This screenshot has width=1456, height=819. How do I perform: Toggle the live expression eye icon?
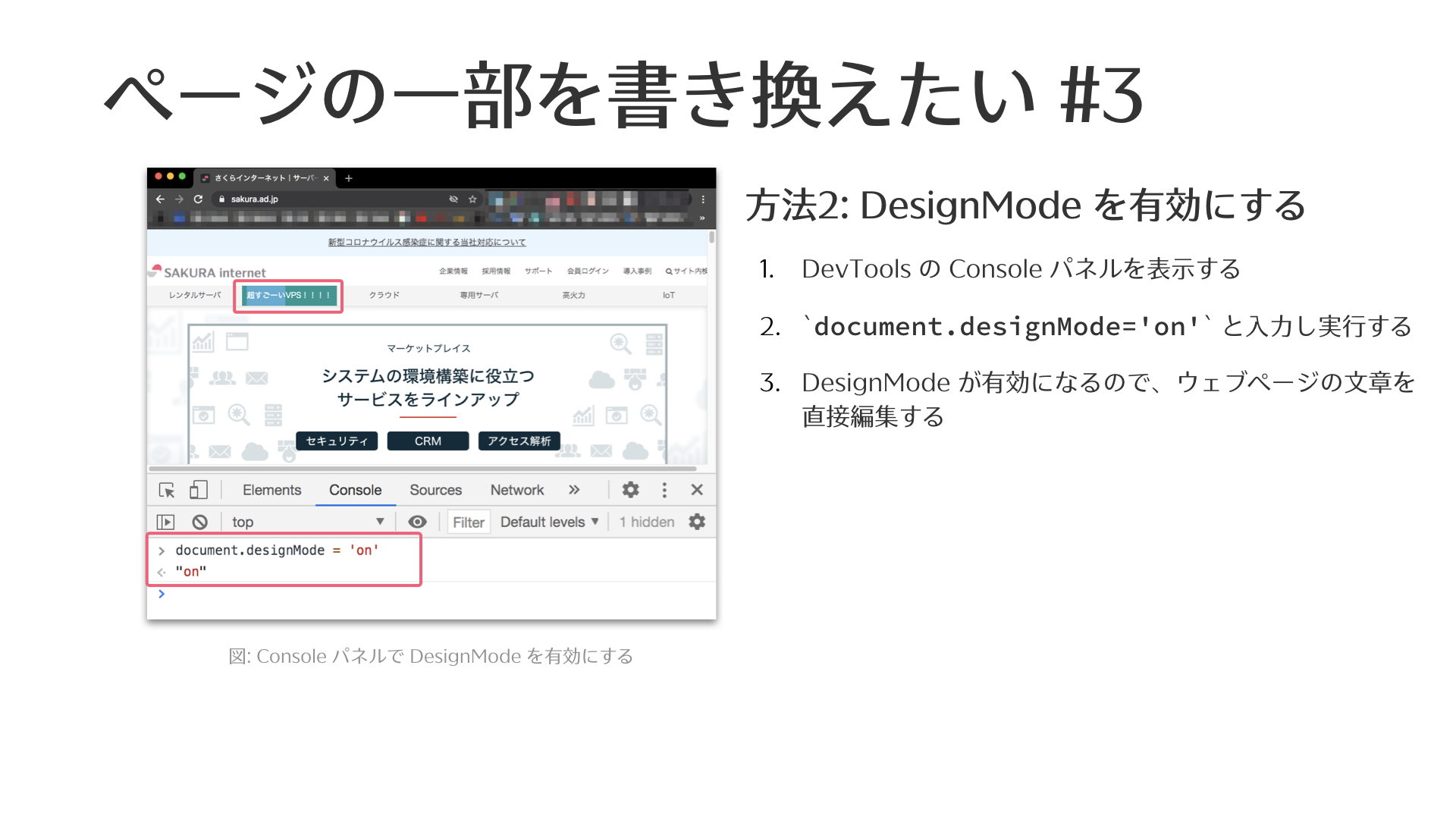tap(417, 522)
